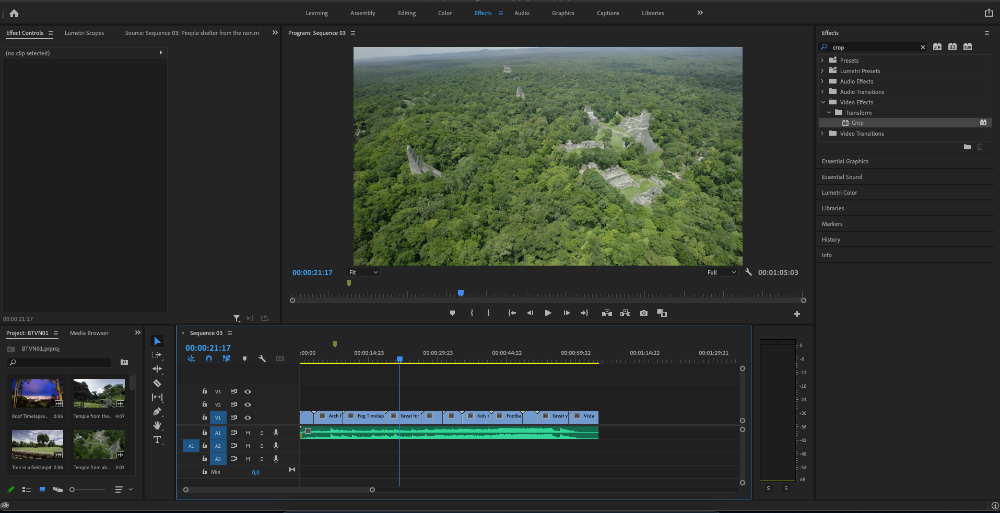Click the Extract button
1000x513 pixels.
(625, 313)
